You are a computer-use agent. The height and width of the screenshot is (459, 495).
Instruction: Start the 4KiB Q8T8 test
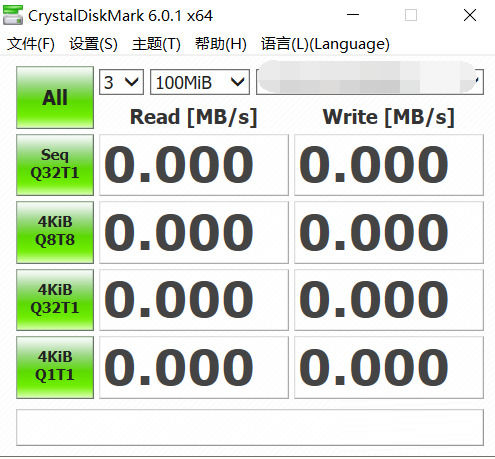point(55,232)
